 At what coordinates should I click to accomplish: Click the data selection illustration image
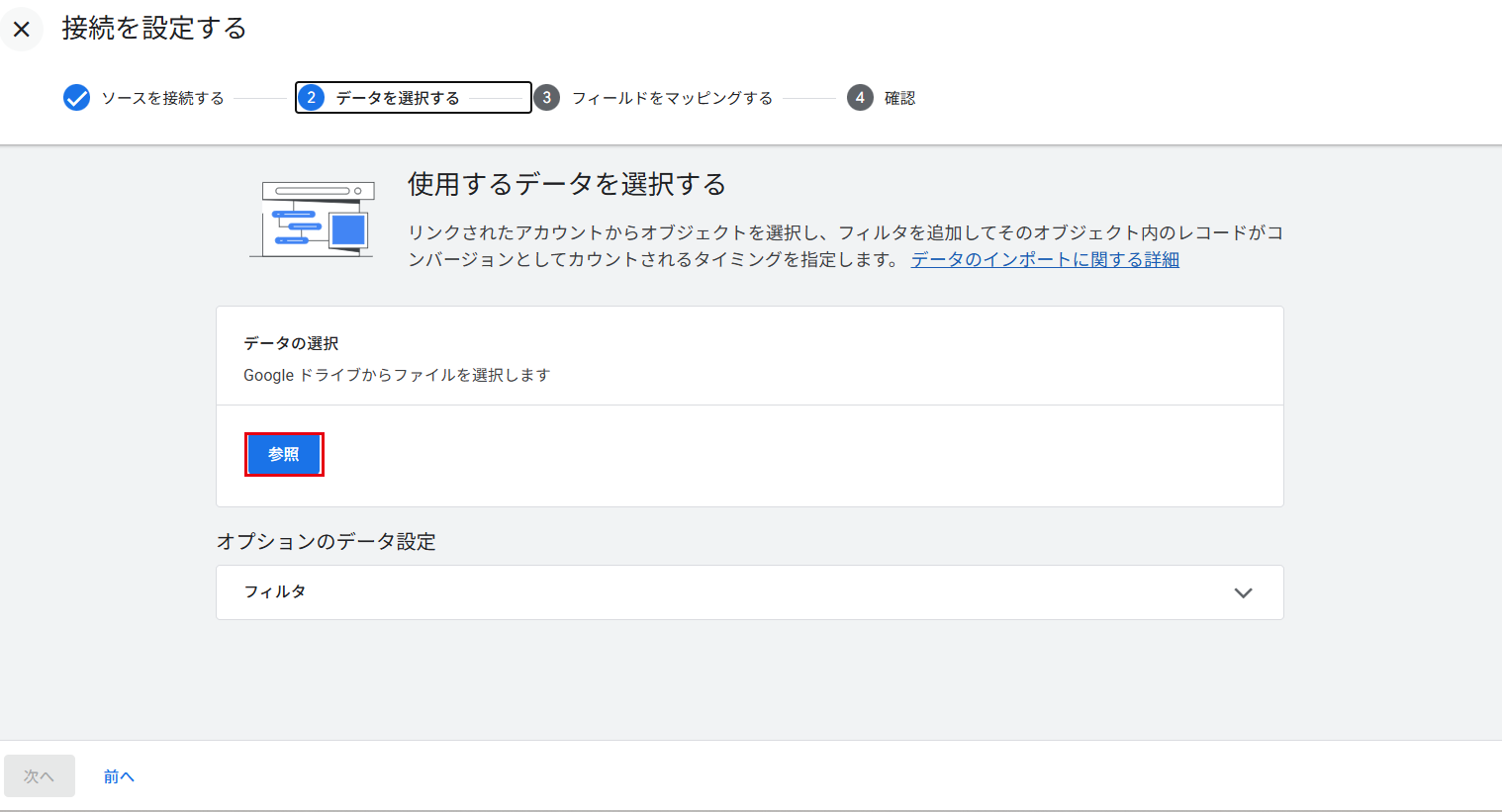click(x=313, y=219)
